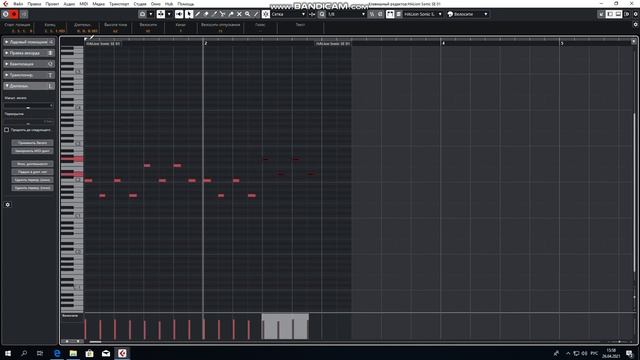Toggle left zone visibility icon at top right
This screenshot has width=640, height=360.
(x=610, y=14)
